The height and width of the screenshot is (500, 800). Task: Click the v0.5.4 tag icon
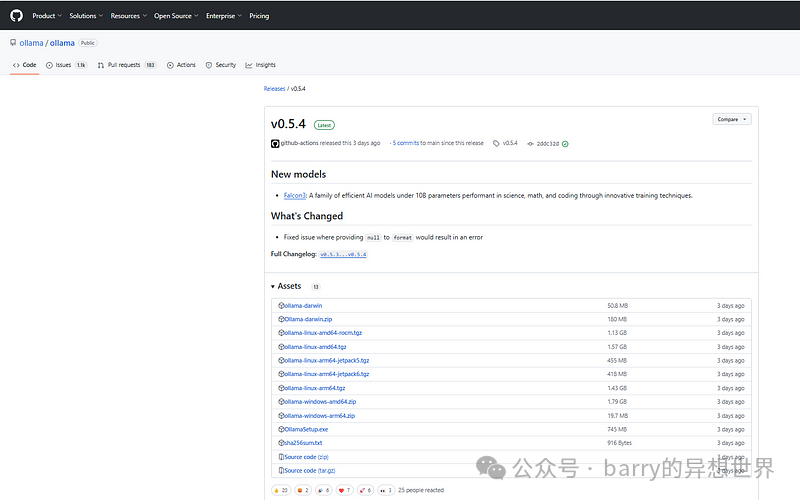click(496, 143)
